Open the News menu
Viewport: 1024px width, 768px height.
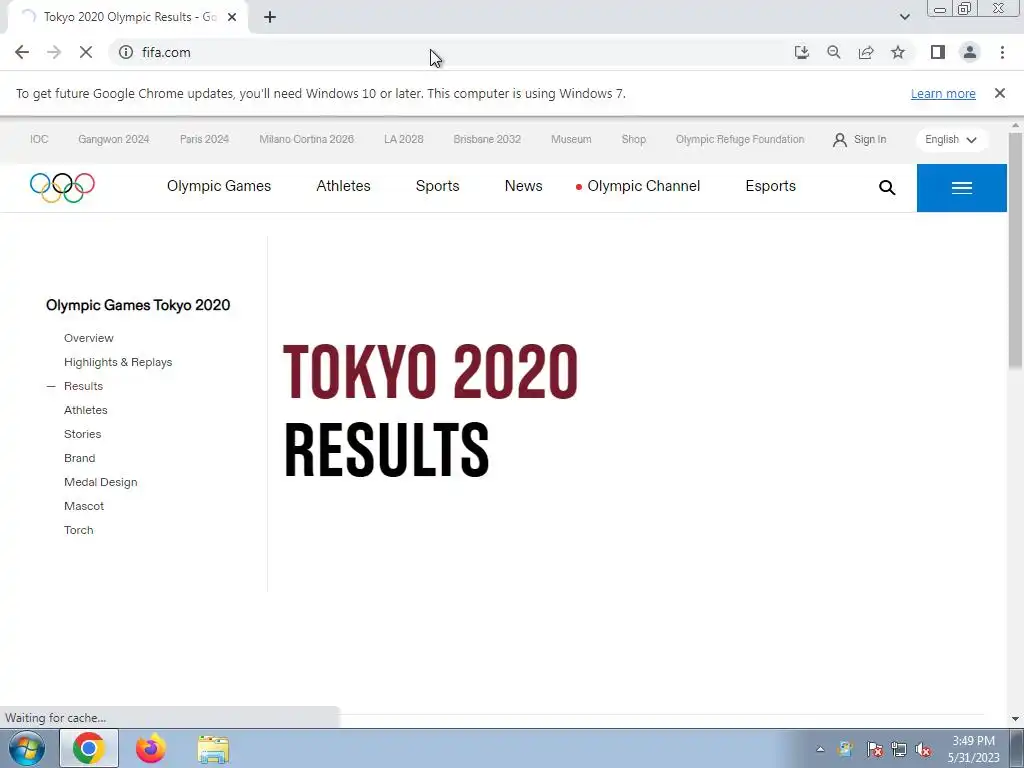(524, 186)
